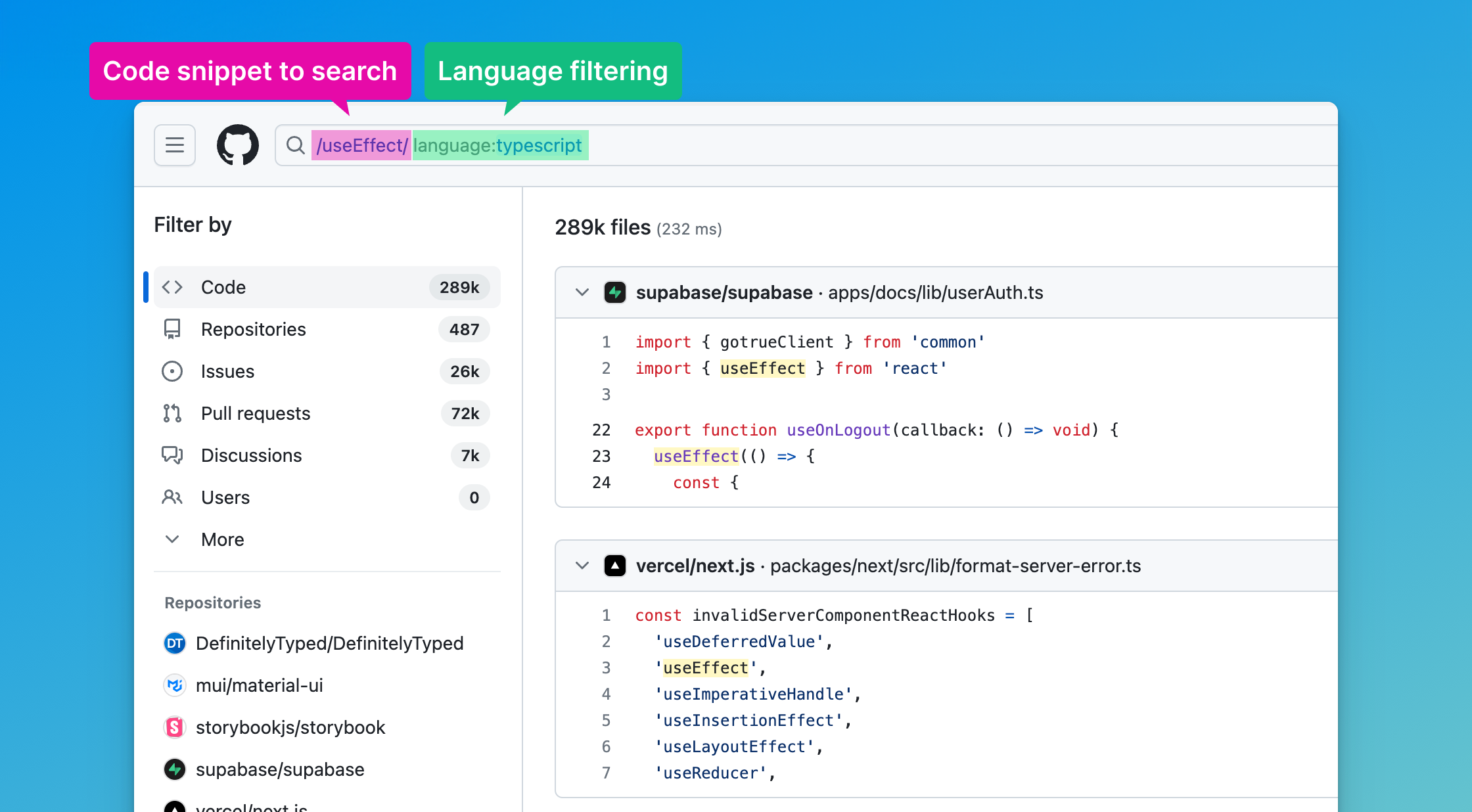Click the Issues circle icon
The width and height of the screenshot is (1472, 812).
click(172, 371)
